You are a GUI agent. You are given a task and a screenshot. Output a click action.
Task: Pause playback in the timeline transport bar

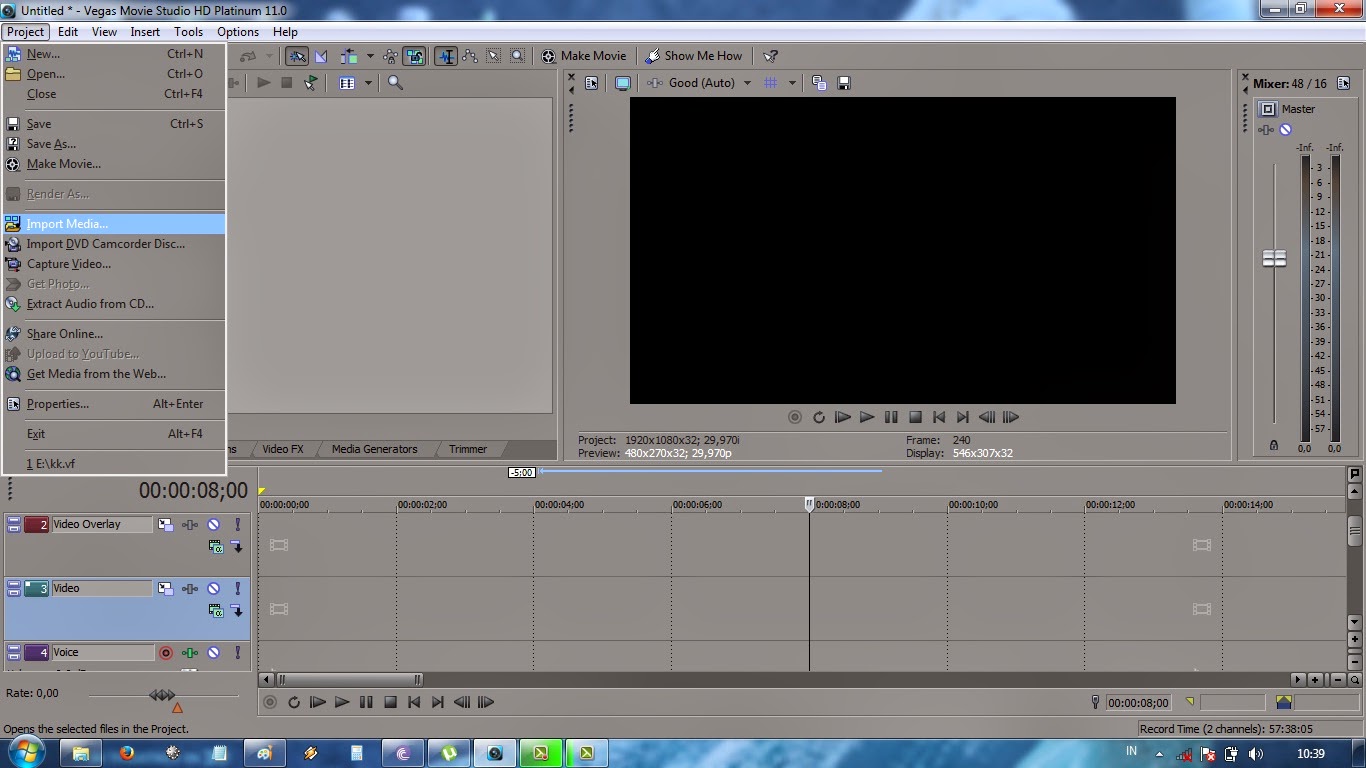coord(366,702)
